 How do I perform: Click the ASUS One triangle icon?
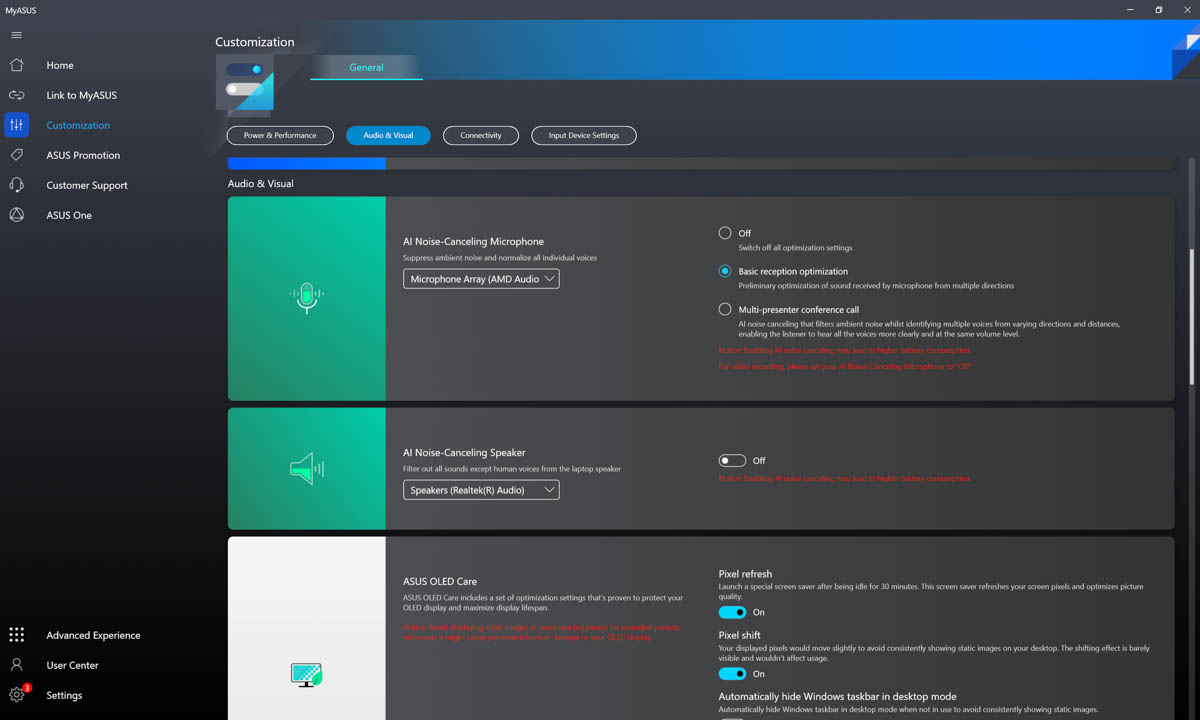[x=16, y=215]
